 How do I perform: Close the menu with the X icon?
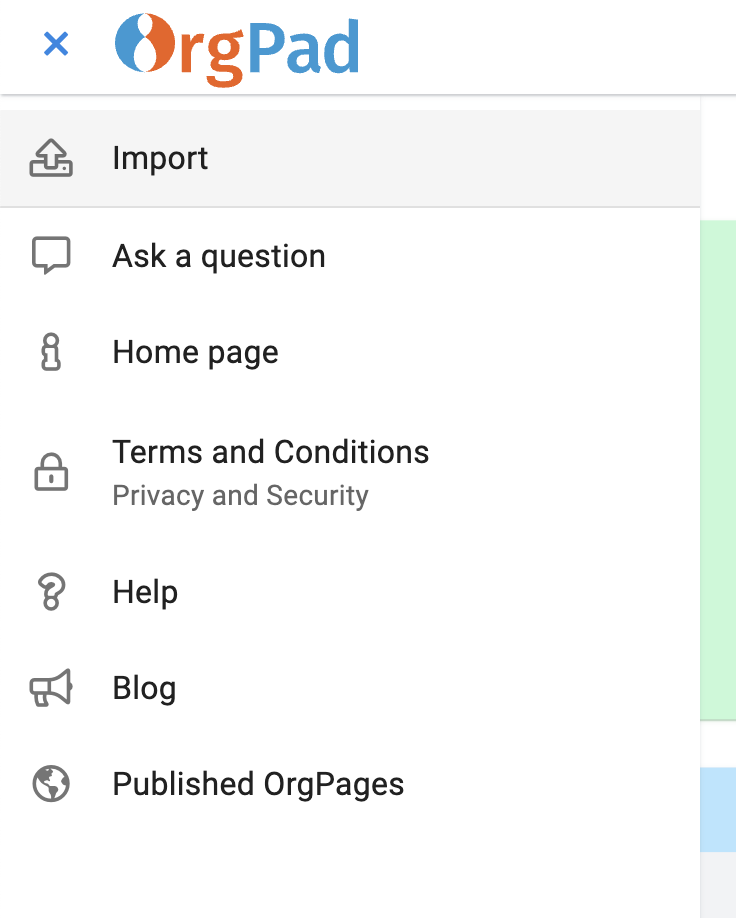pos(56,44)
